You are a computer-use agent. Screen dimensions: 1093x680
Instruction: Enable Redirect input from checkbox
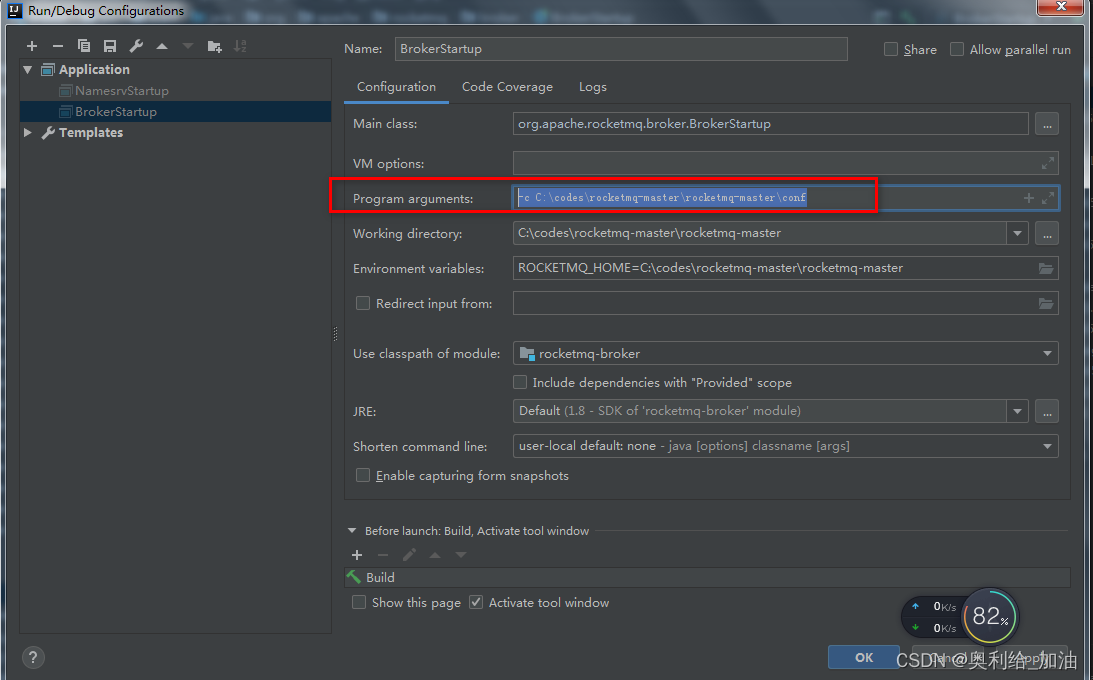[362, 303]
